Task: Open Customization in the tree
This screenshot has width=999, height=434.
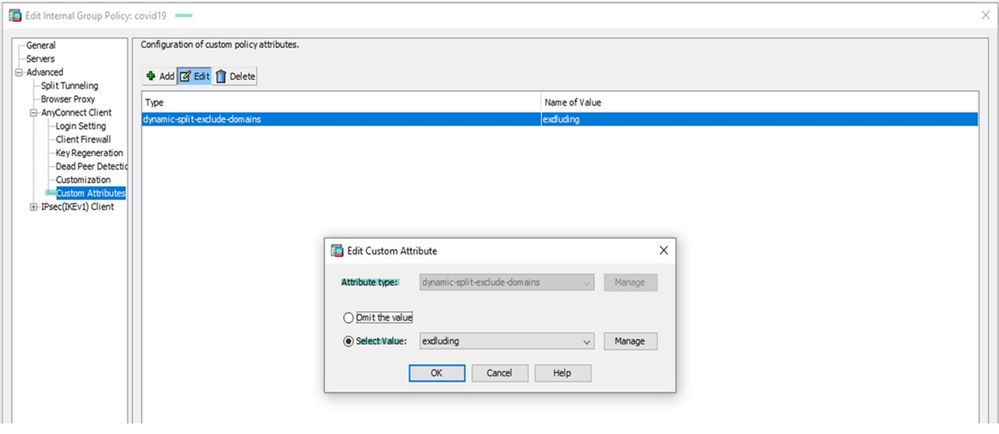Action: pyautogui.click(x=83, y=180)
